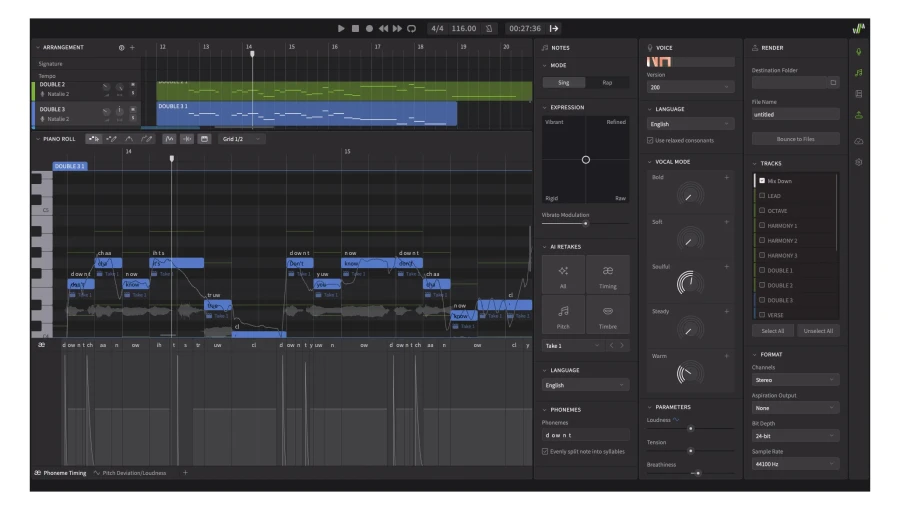
Task: Select the pitch pencil draw tool
Action: (x=147, y=139)
